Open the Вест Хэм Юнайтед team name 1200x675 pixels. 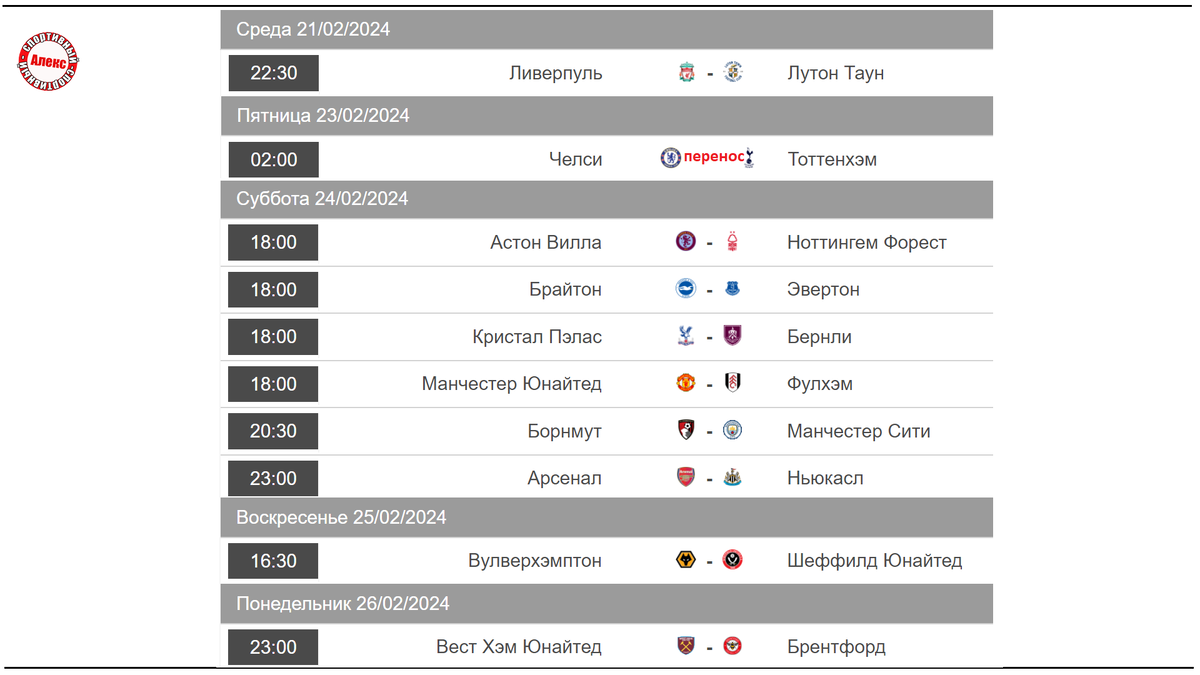(x=519, y=647)
